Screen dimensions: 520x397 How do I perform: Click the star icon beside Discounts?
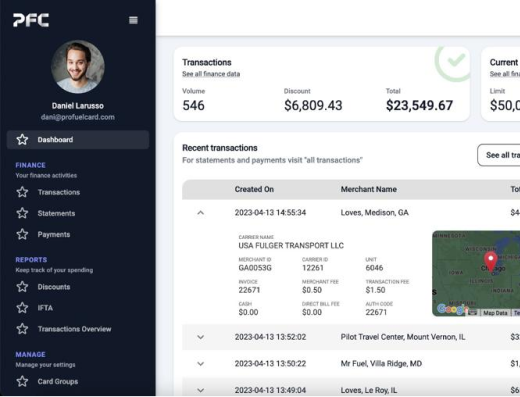point(22,287)
